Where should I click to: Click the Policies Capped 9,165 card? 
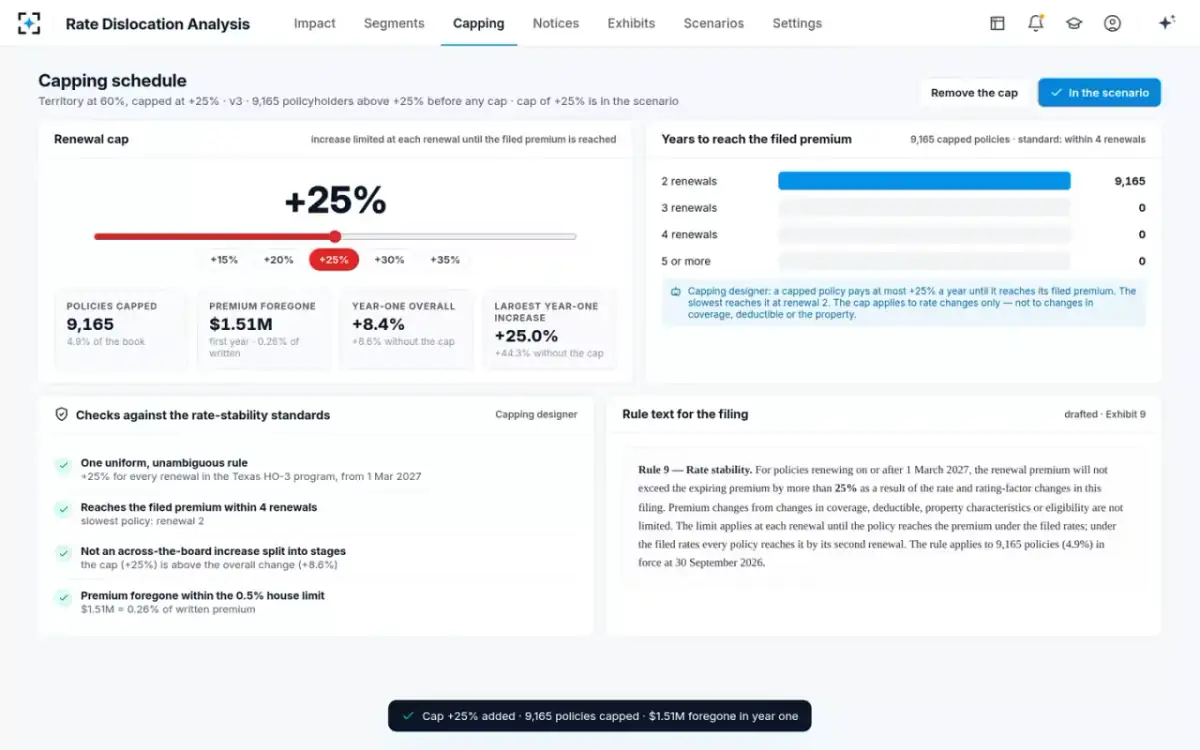[x=121, y=329]
